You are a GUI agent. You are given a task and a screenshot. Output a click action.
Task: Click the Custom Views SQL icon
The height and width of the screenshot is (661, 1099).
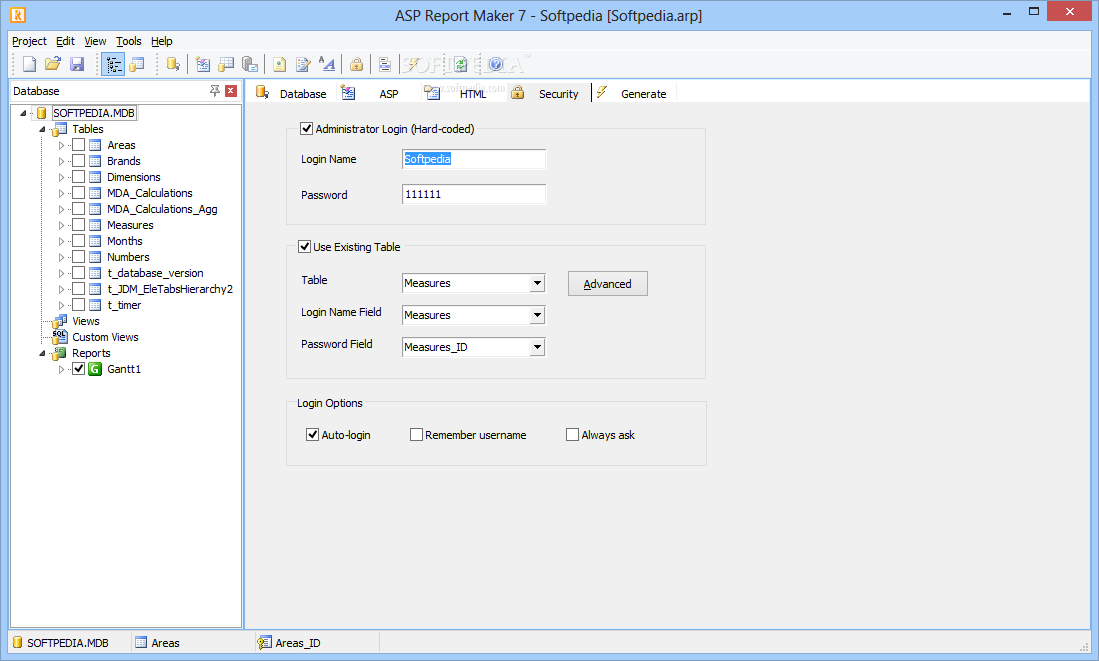click(60, 336)
